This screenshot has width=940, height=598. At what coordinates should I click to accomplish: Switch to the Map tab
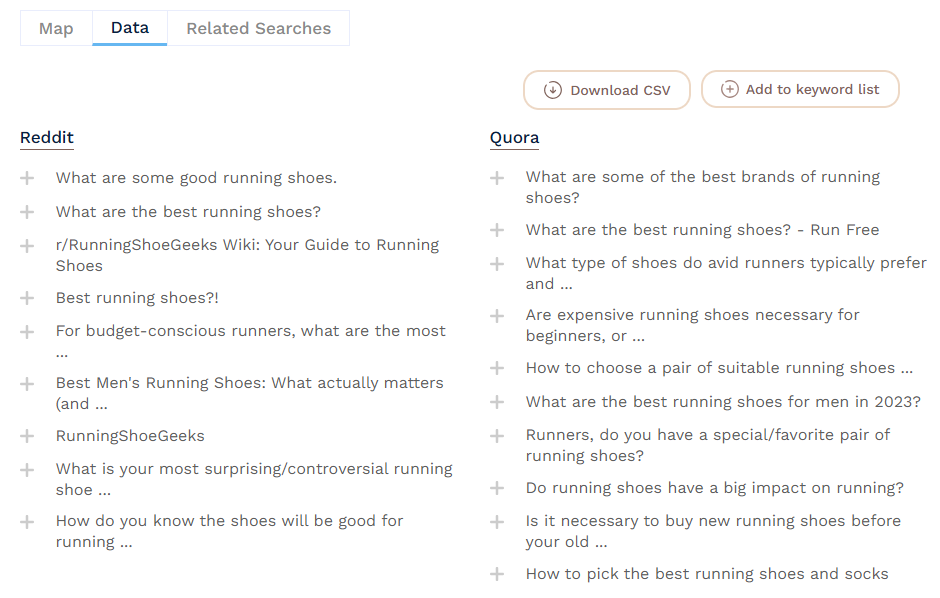pyautogui.click(x=55, y=28)
